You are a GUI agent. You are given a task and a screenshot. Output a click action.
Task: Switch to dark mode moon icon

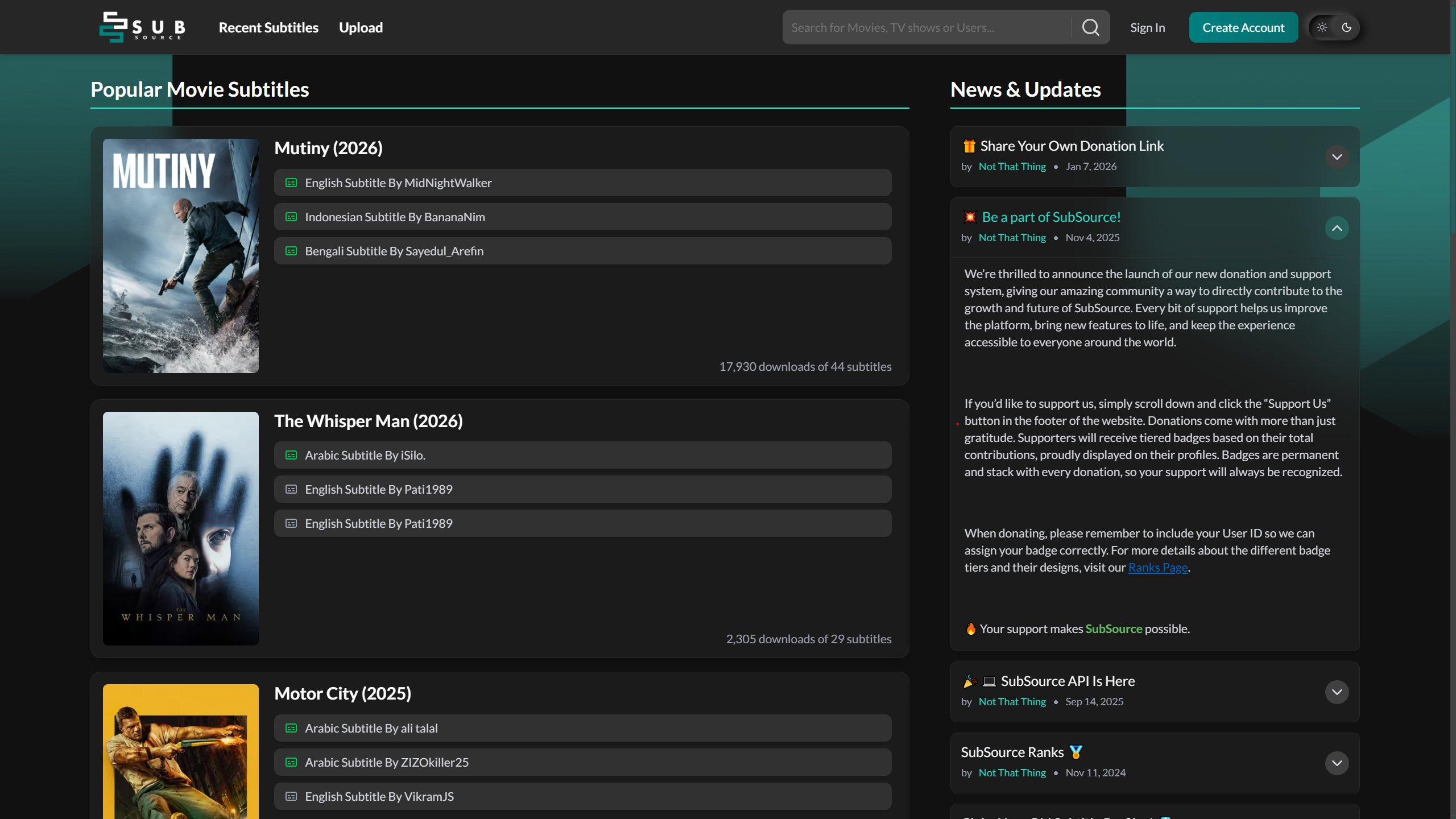click(x=1346, y=27)
